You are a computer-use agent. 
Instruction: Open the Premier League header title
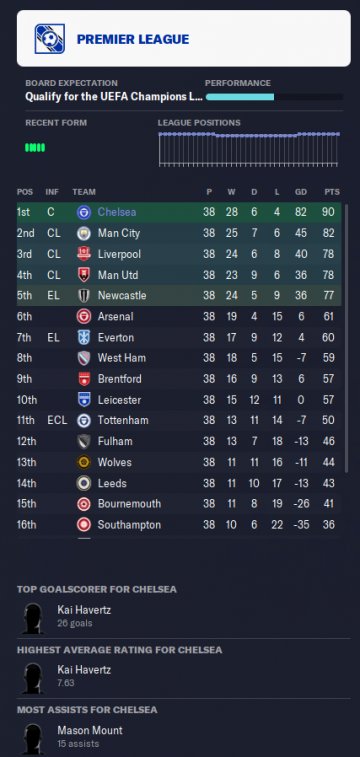(133, 39)
